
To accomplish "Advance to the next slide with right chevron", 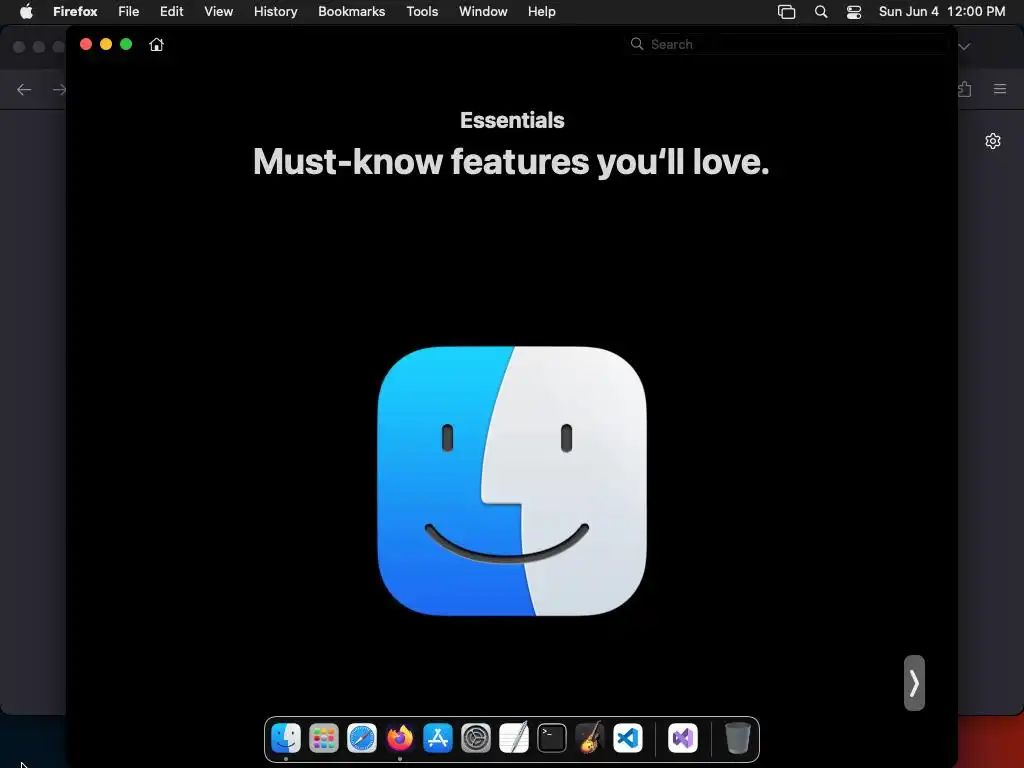I will pos(914,683).
